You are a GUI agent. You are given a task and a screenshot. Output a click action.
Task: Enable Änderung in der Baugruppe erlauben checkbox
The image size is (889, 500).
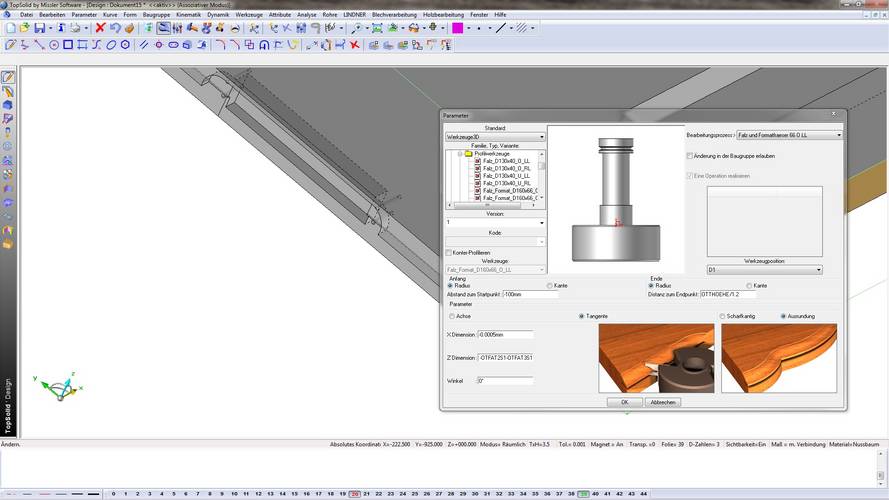pos(690,156)
